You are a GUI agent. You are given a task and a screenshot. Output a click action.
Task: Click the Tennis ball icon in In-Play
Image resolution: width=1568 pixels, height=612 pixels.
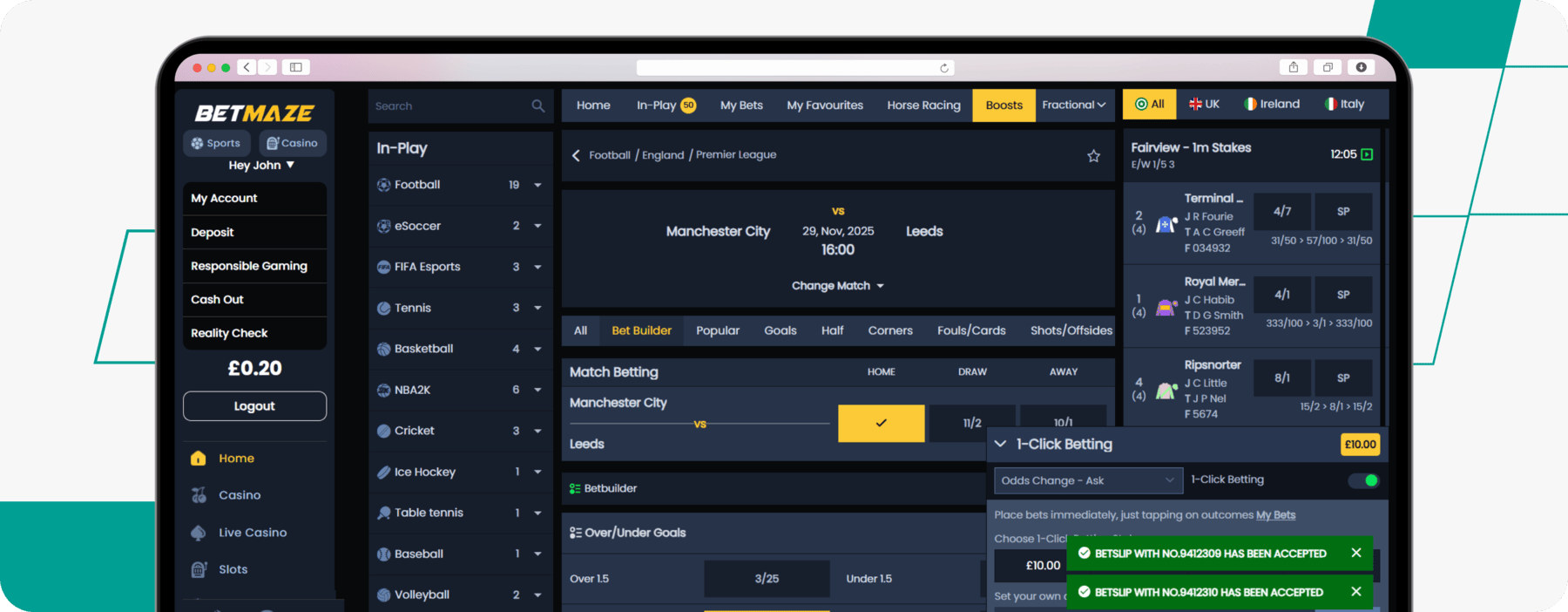point(383,308)
